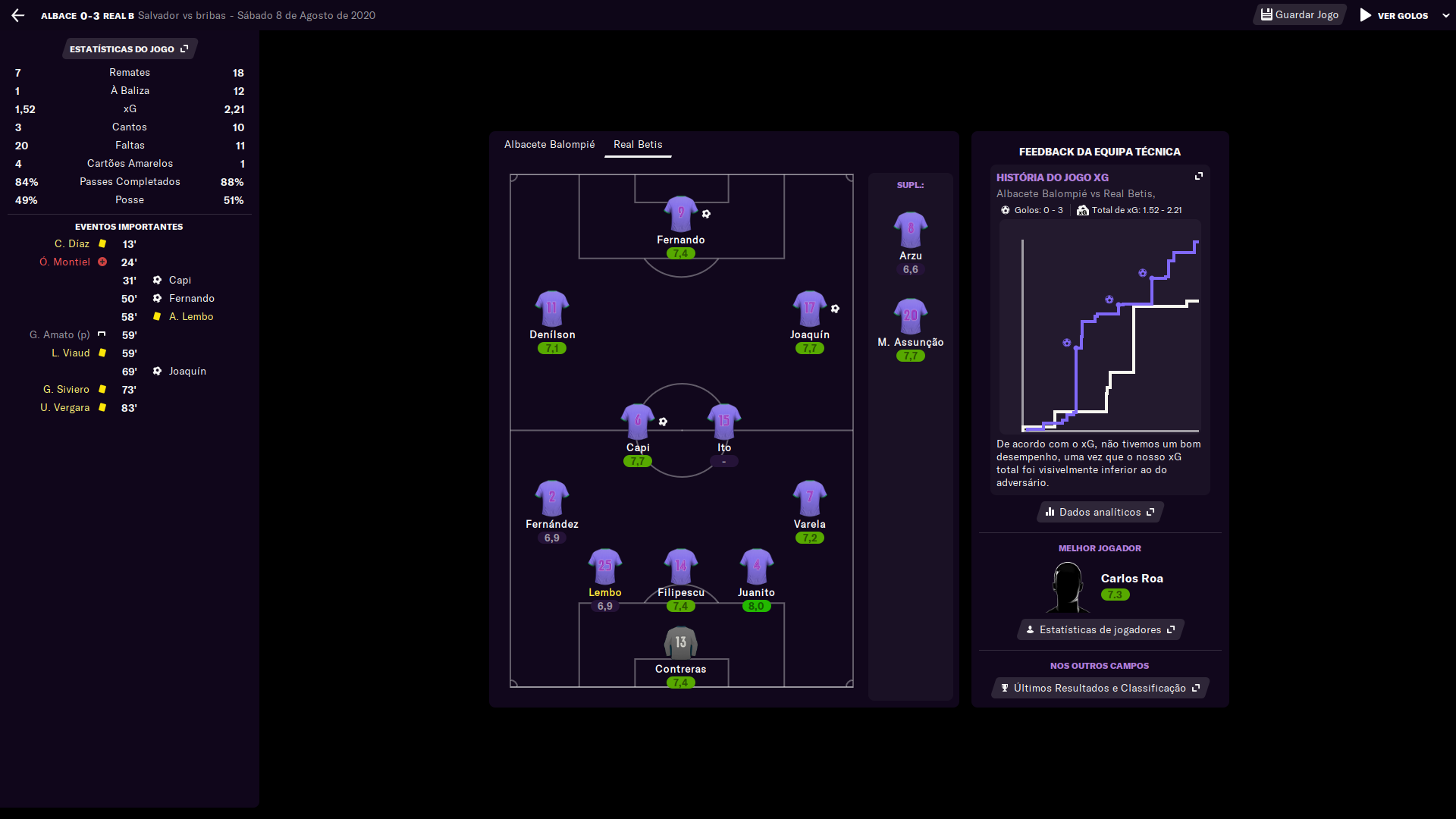This screenshot has width=1456, height=819.
Task: Click substitute Arzu's shirt icon
Action: coord(910,229)
